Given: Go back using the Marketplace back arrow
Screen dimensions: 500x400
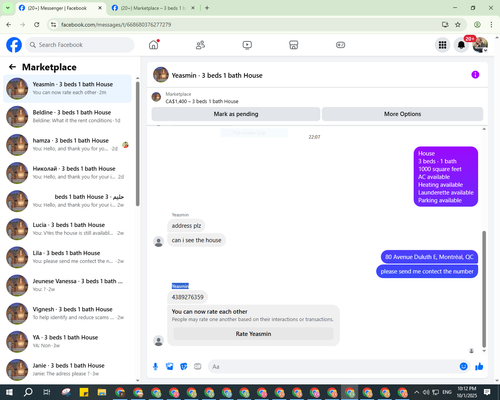Looking at the screenshot, I should pos(12,67).
